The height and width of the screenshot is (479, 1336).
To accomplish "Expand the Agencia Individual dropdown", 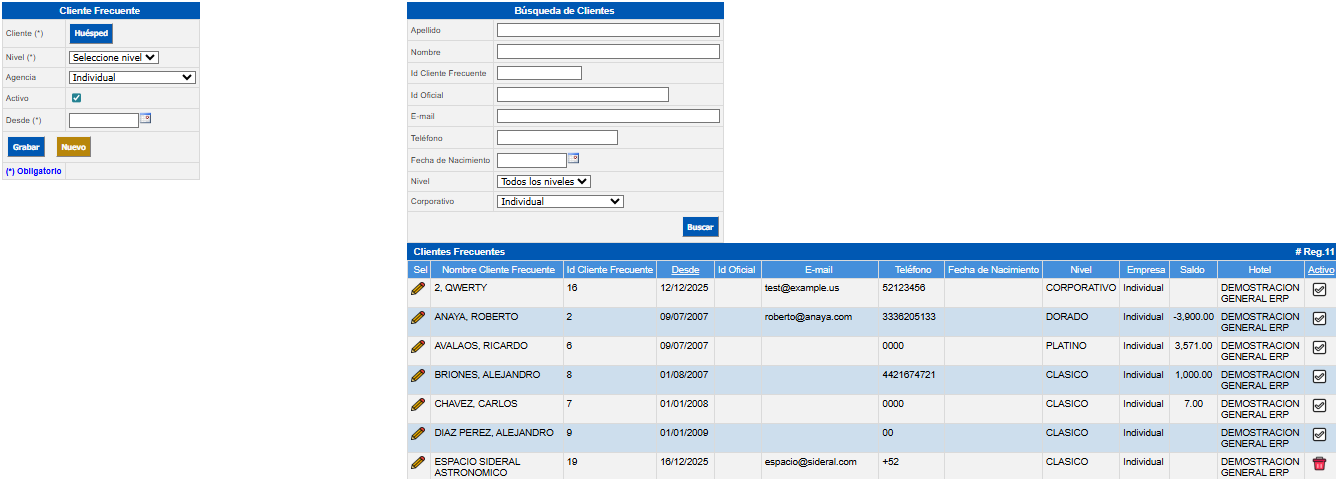I will tap(132, 77).
